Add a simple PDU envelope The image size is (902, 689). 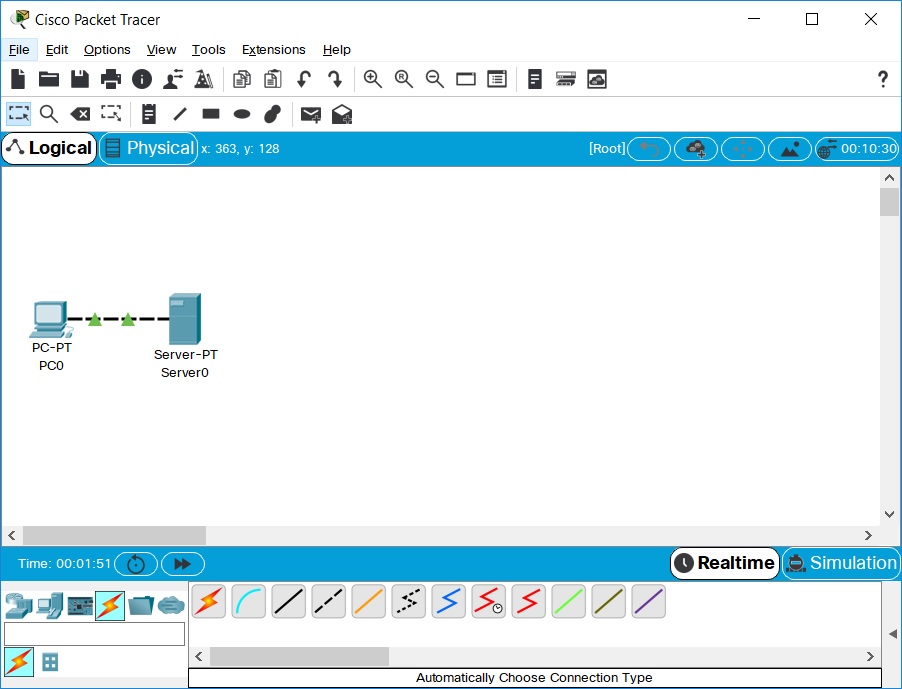(x=311, y=114)
